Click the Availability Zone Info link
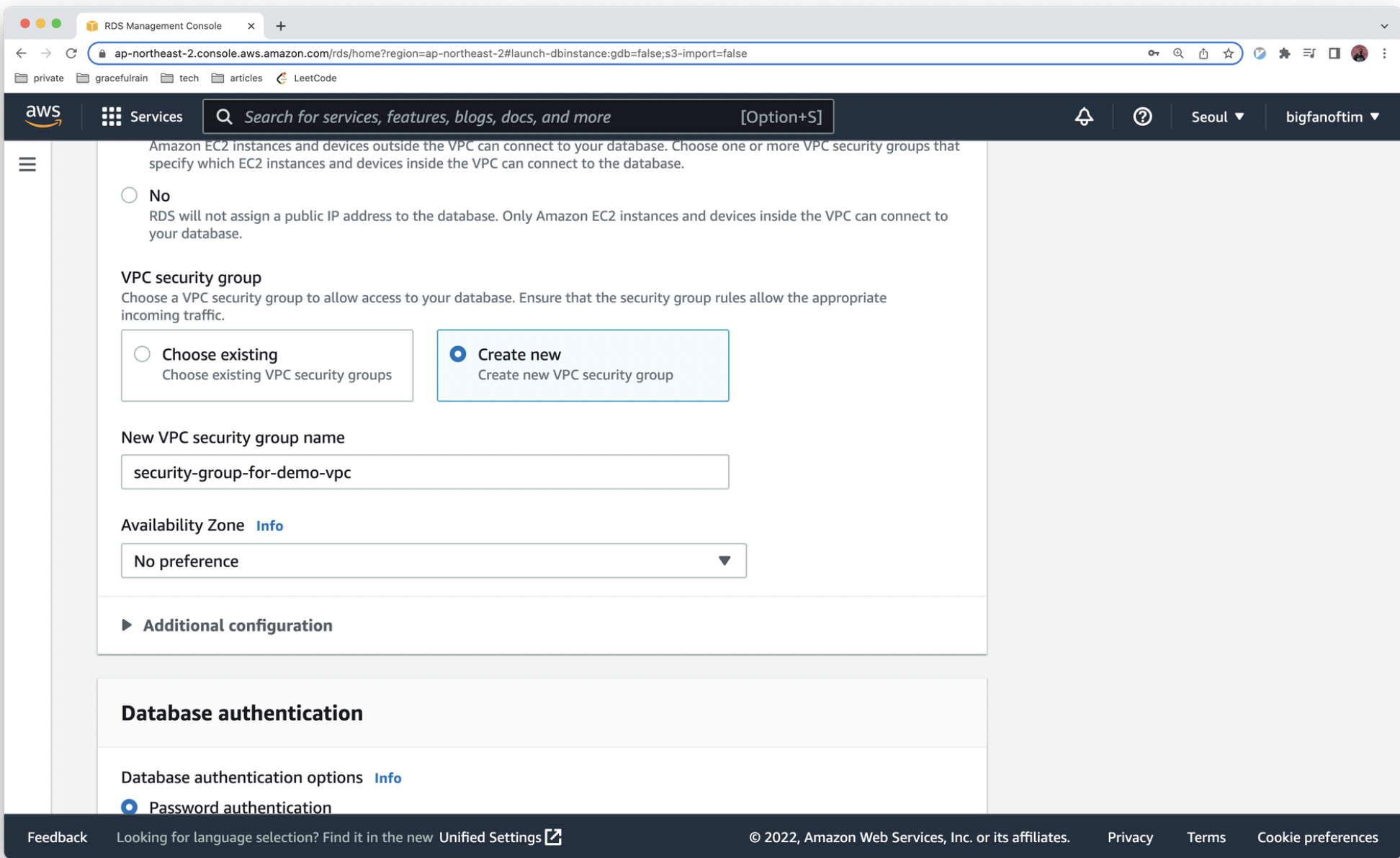1400x858 pixels. tap(269, 525)
